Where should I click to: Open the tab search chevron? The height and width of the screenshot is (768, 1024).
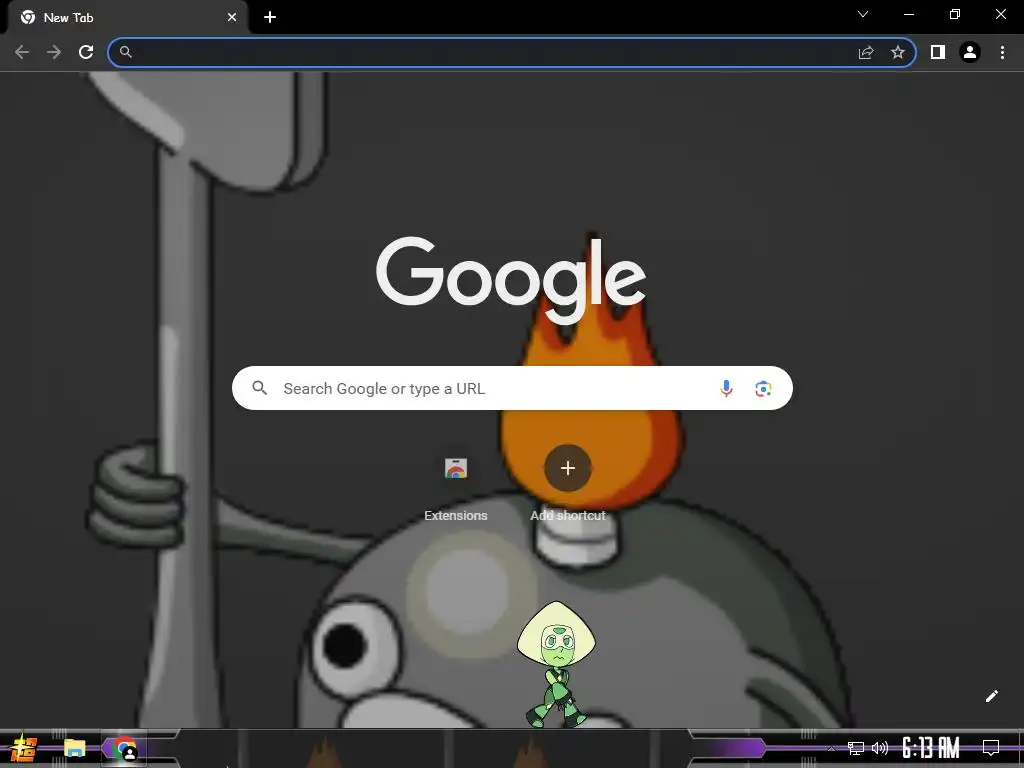[x=863, y=14]
